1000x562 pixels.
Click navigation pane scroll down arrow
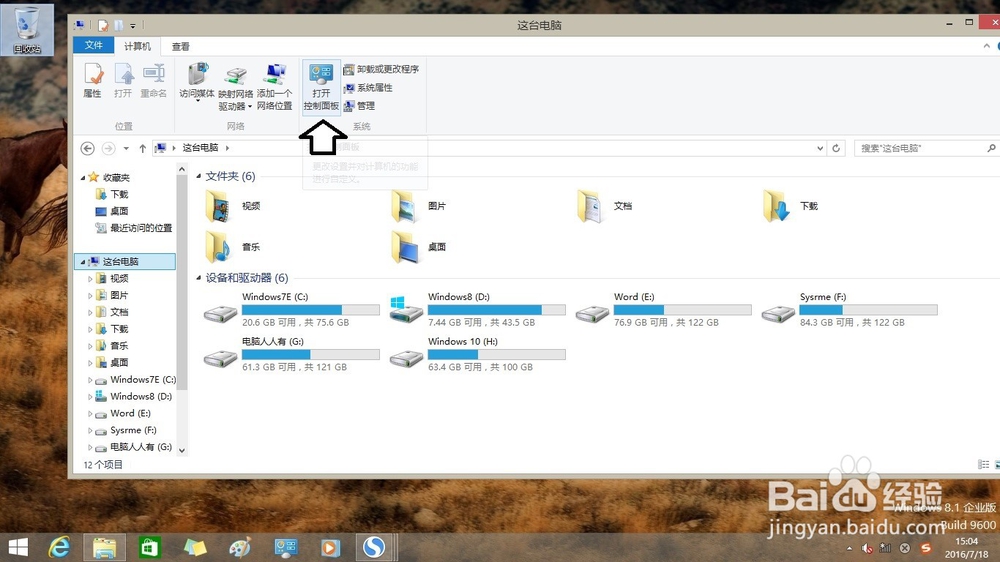click(182, 450)
